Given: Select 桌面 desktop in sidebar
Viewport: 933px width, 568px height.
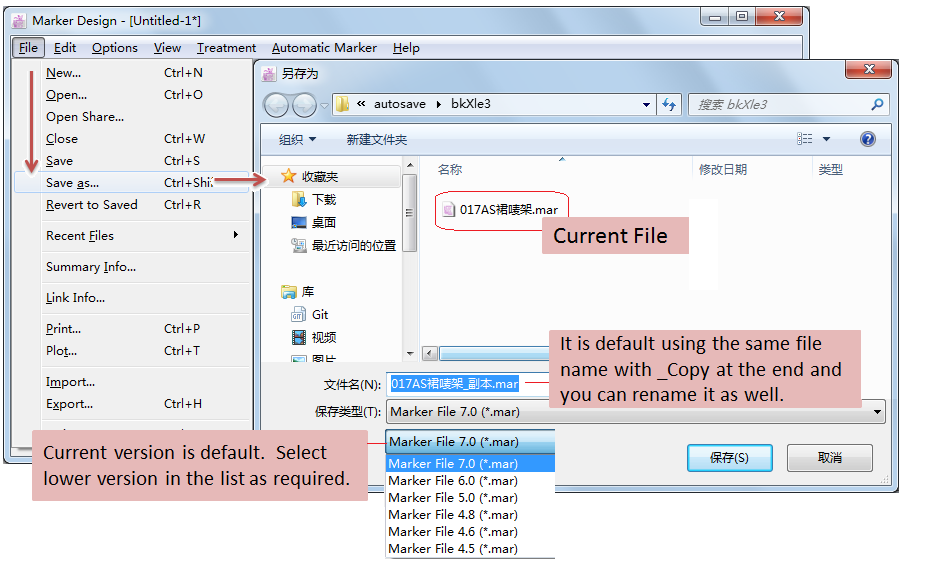Looking at the screenshot, I should click(x=323, y=222).
